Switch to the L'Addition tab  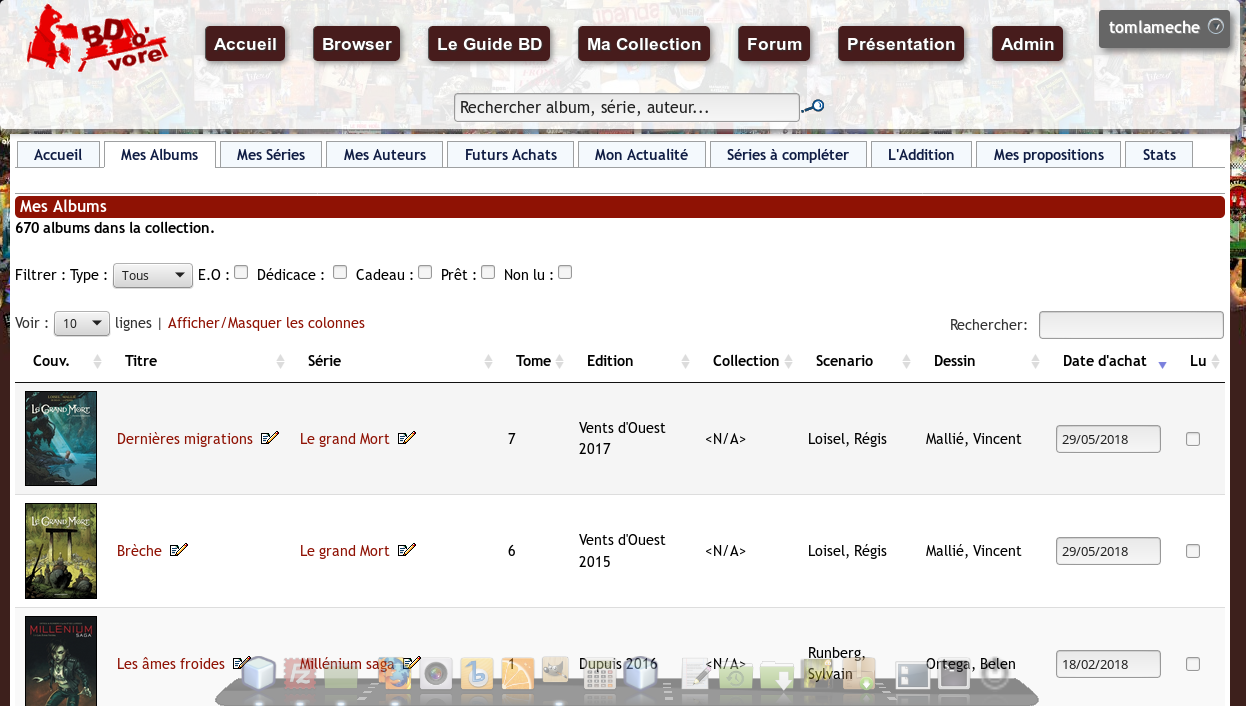tap(921, 155)
